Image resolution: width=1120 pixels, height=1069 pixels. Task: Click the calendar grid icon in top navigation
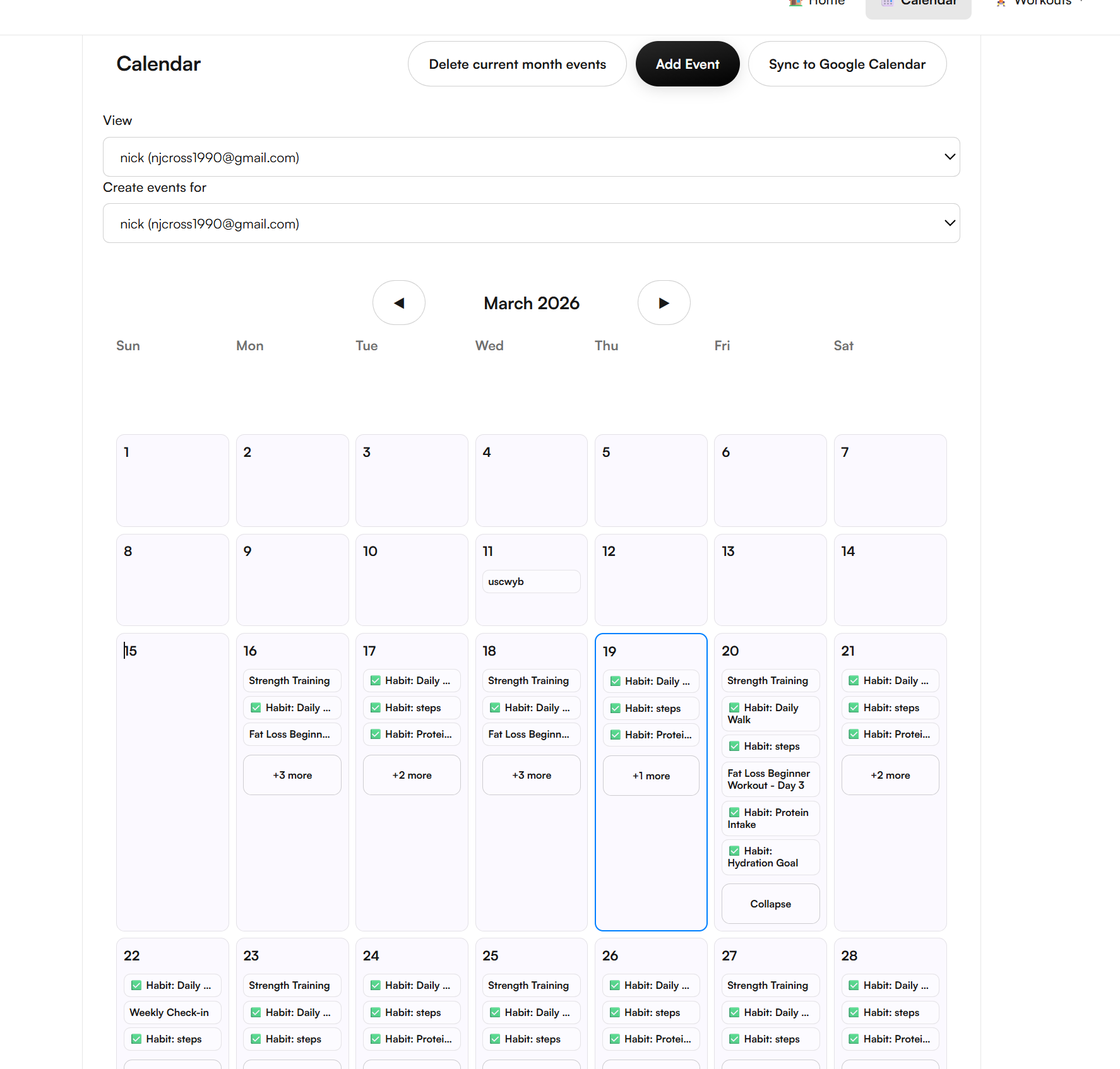pyautogui.click(x=886, y=3)
